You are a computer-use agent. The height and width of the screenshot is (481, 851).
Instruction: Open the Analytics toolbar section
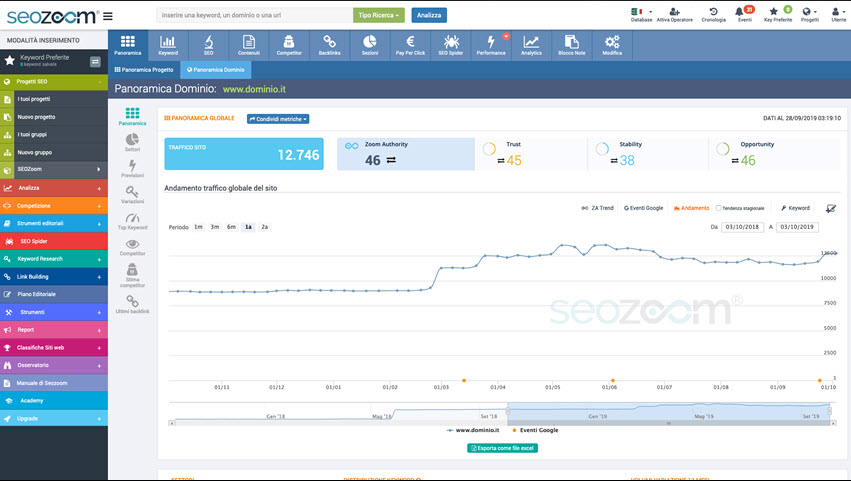click(531, 45)
